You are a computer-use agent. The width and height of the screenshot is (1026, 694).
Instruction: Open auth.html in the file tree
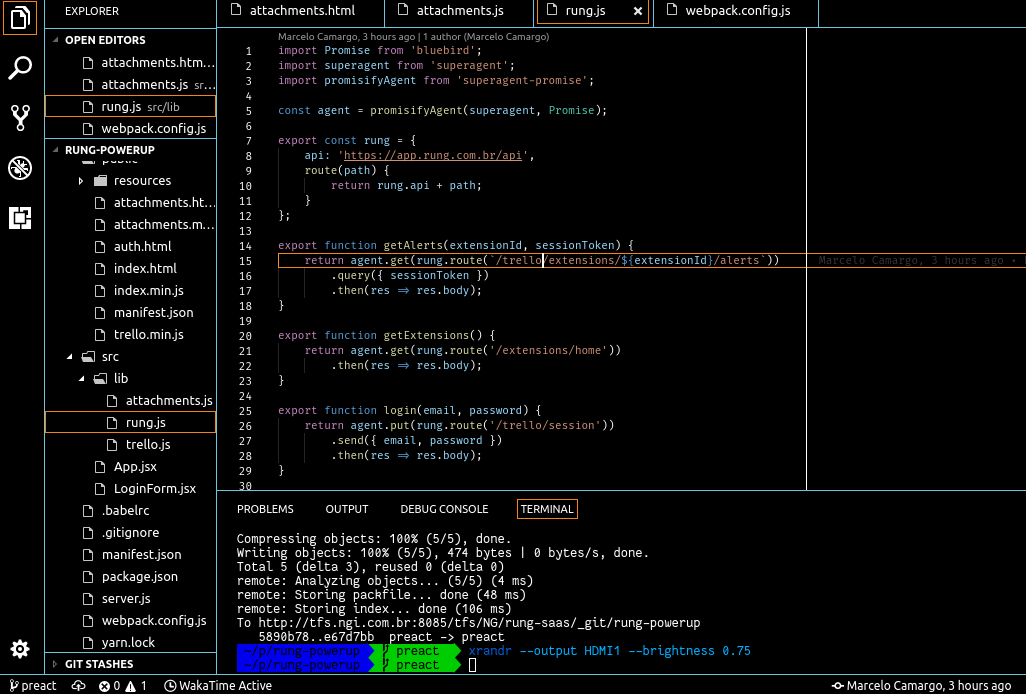130,247
